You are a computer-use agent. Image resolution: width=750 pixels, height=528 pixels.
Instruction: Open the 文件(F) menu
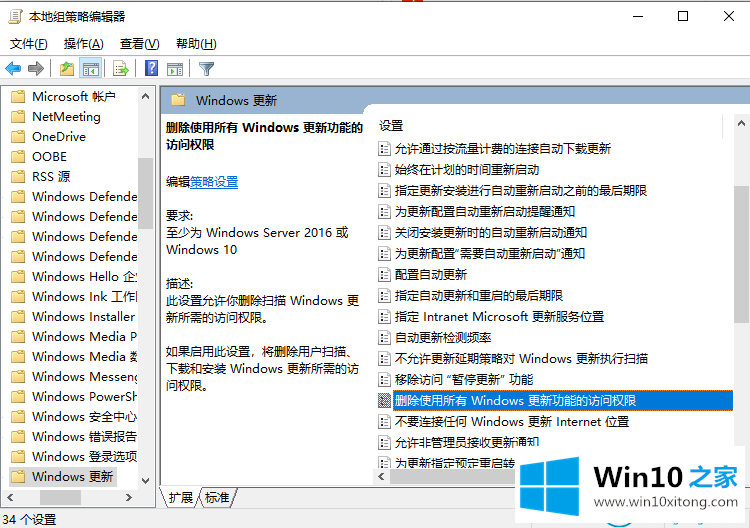coord(29,44)
